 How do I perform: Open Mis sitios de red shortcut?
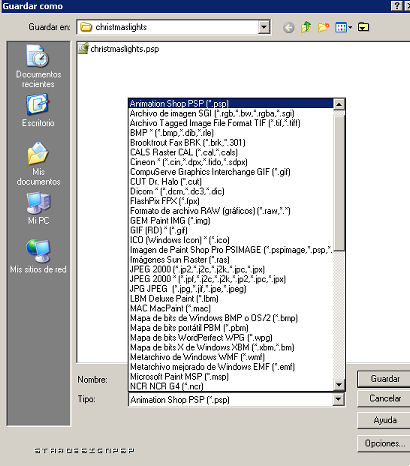[x=38, y=256]
